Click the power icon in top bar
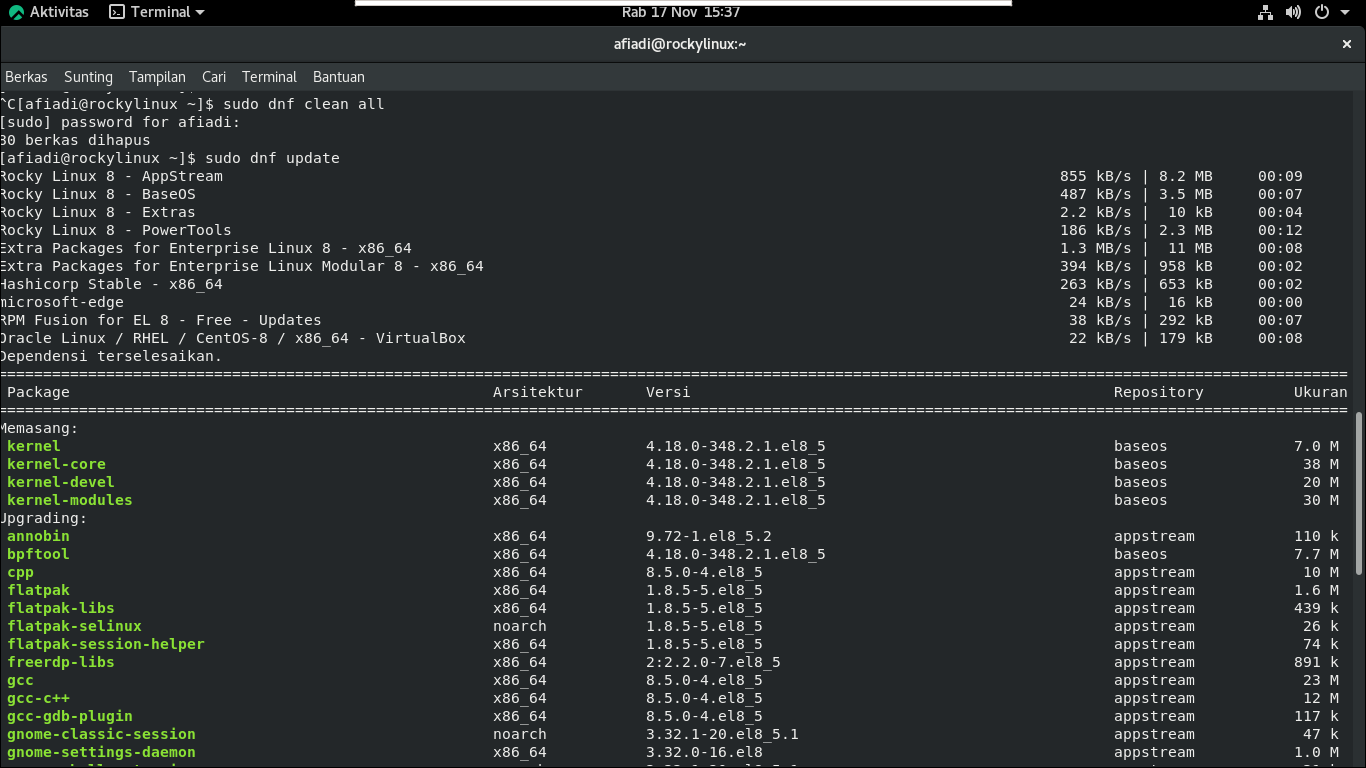1366x768 pixels. point(1321,12)
